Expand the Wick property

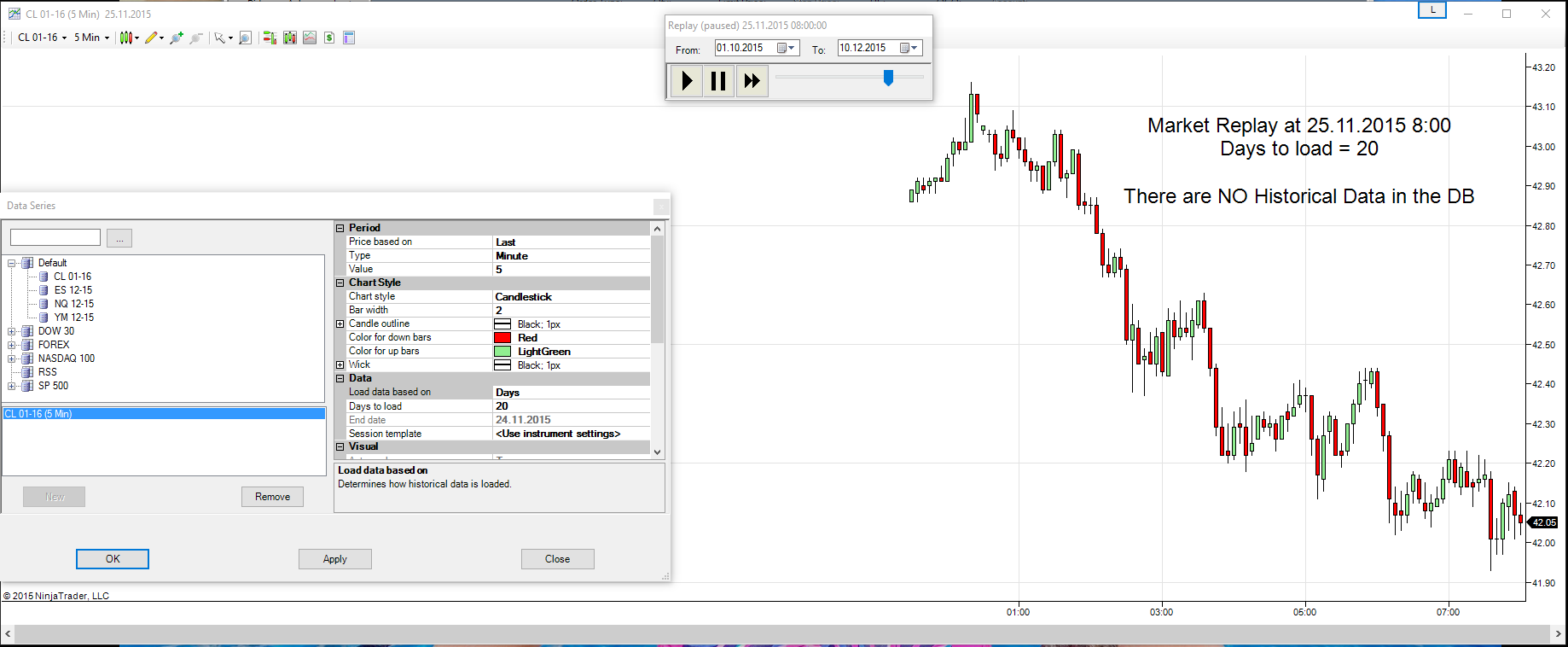click(x=340, y=364)
